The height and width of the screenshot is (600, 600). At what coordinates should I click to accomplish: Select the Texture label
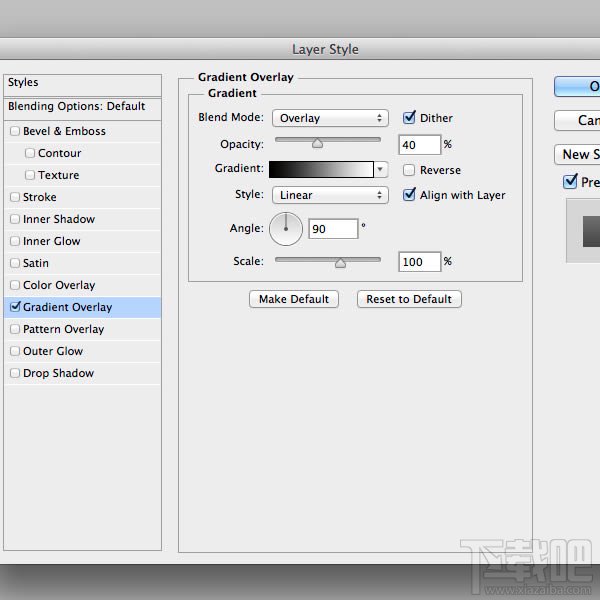tap(59, 175)
